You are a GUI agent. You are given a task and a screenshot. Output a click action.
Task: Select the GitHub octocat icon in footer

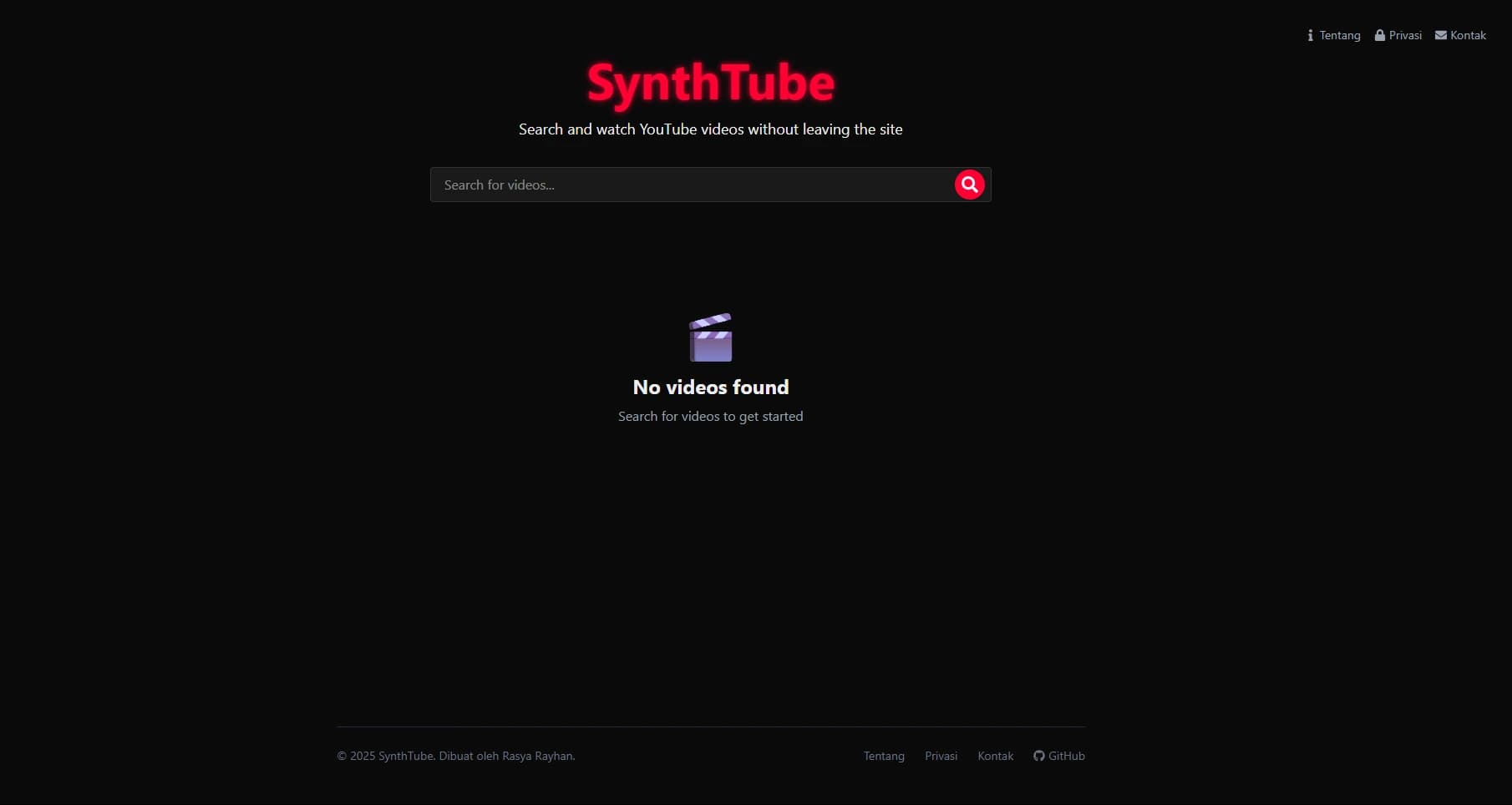[1038, 756]
